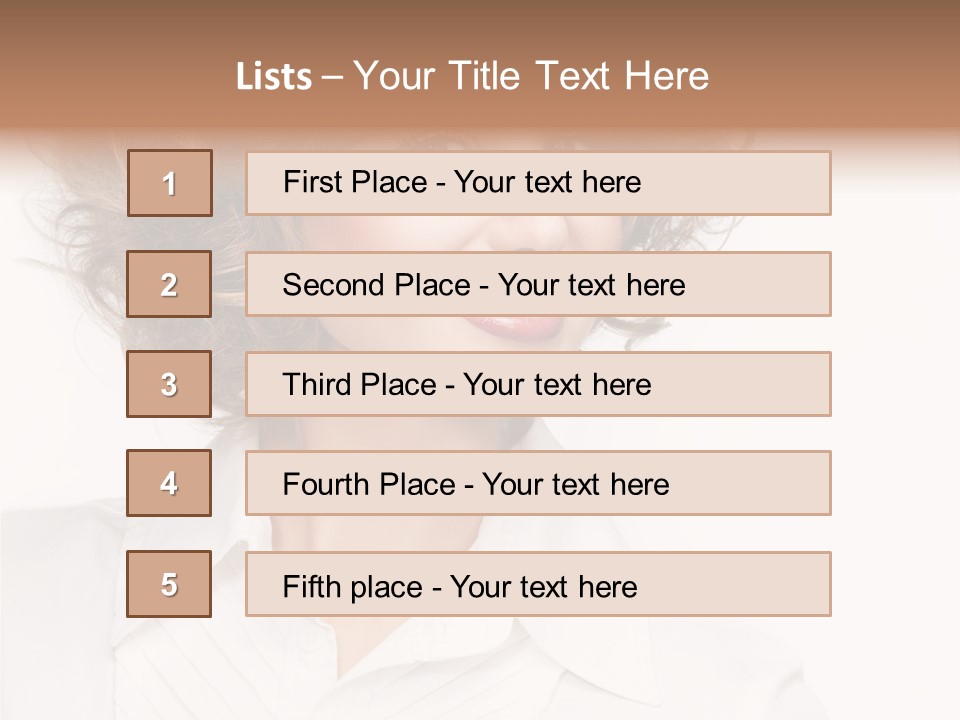Viewport: 960px width, 720px height.
Task: Select the number 3 box
Action: [x=170, y=384]
